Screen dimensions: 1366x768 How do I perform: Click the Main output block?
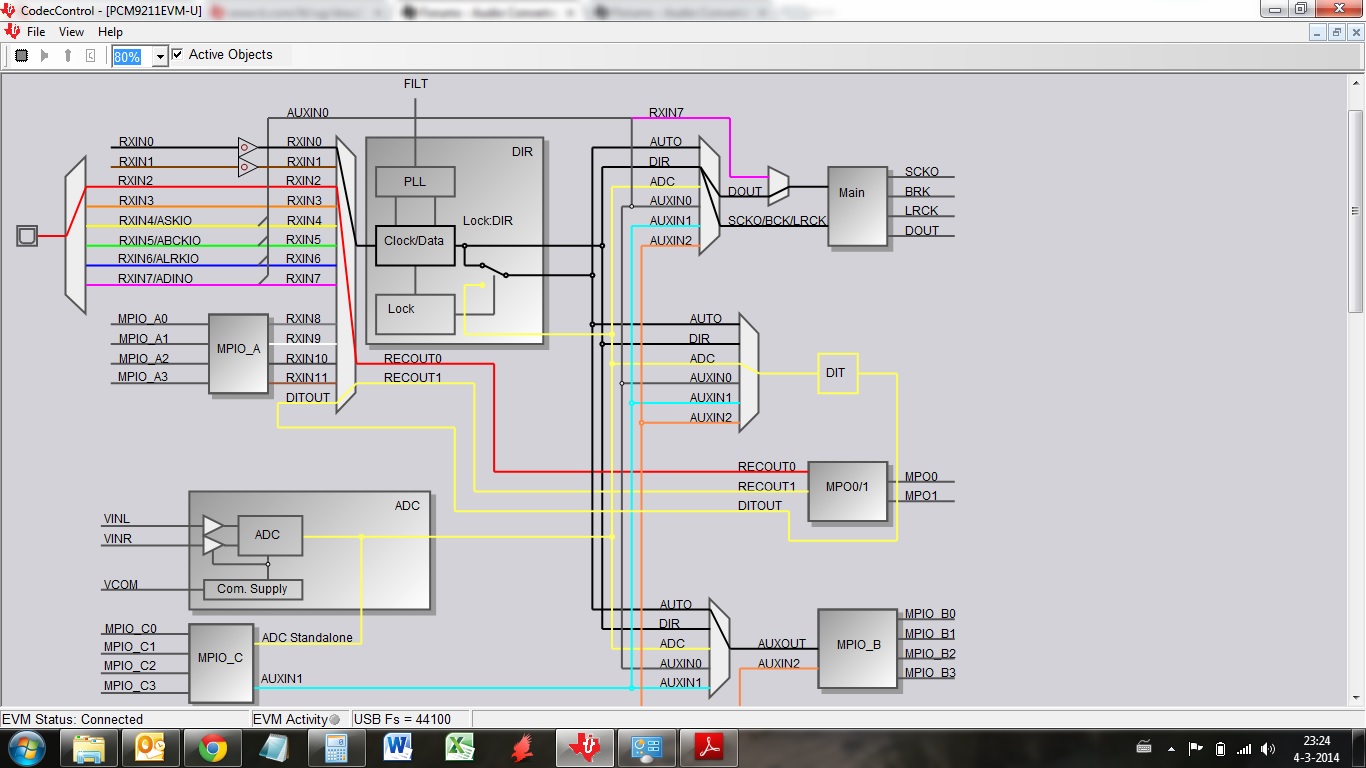(x=853, y=206)
